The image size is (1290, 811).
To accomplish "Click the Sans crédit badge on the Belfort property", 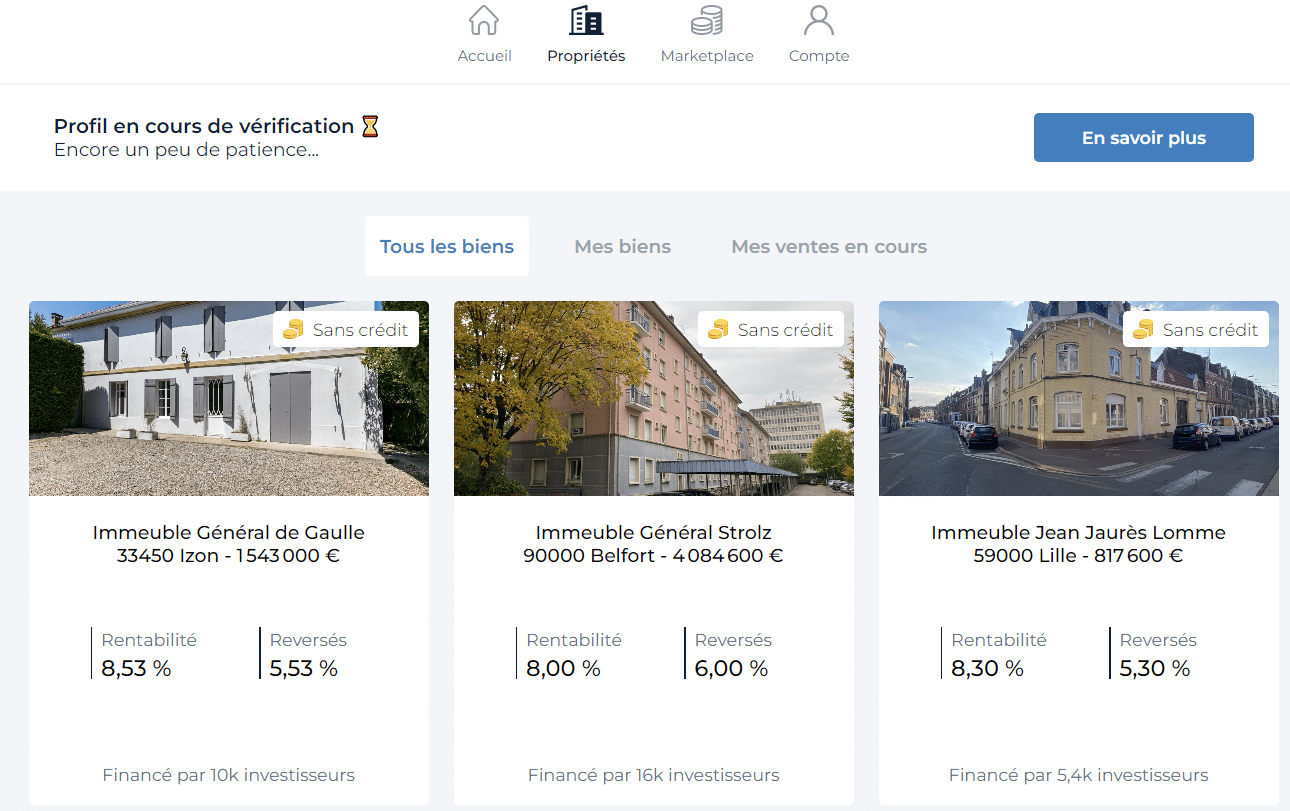I will (770, 328).
